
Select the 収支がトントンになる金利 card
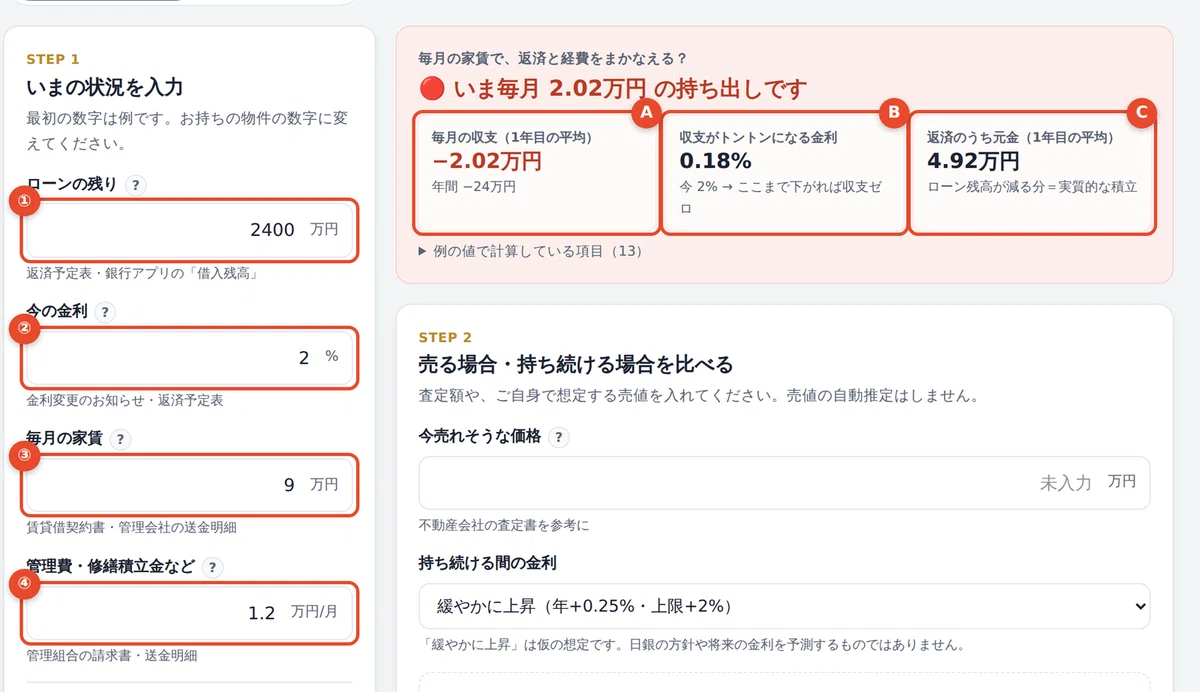[784, 173]
